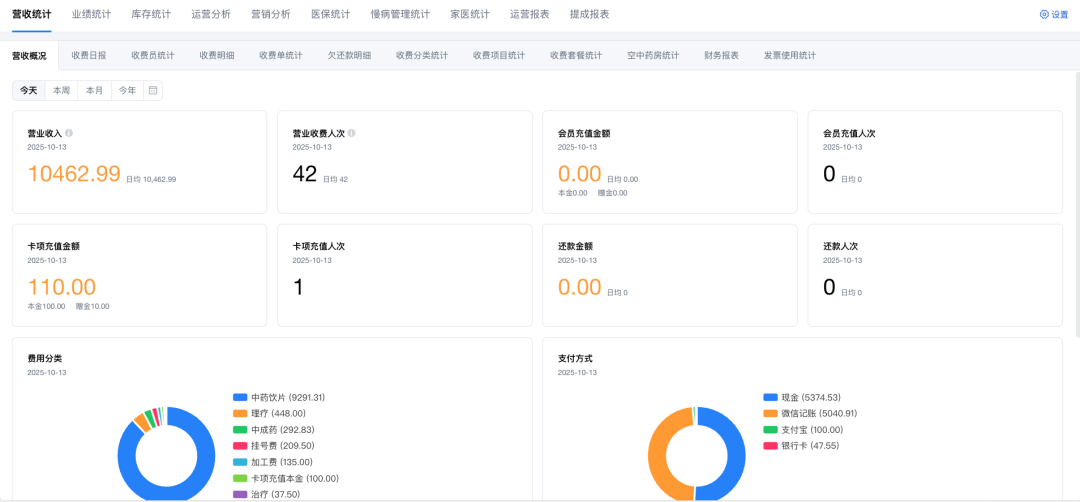Go to 医保统计 in top navigation
The height and width of the screenshot is (502, 1080).
[331, 14]
